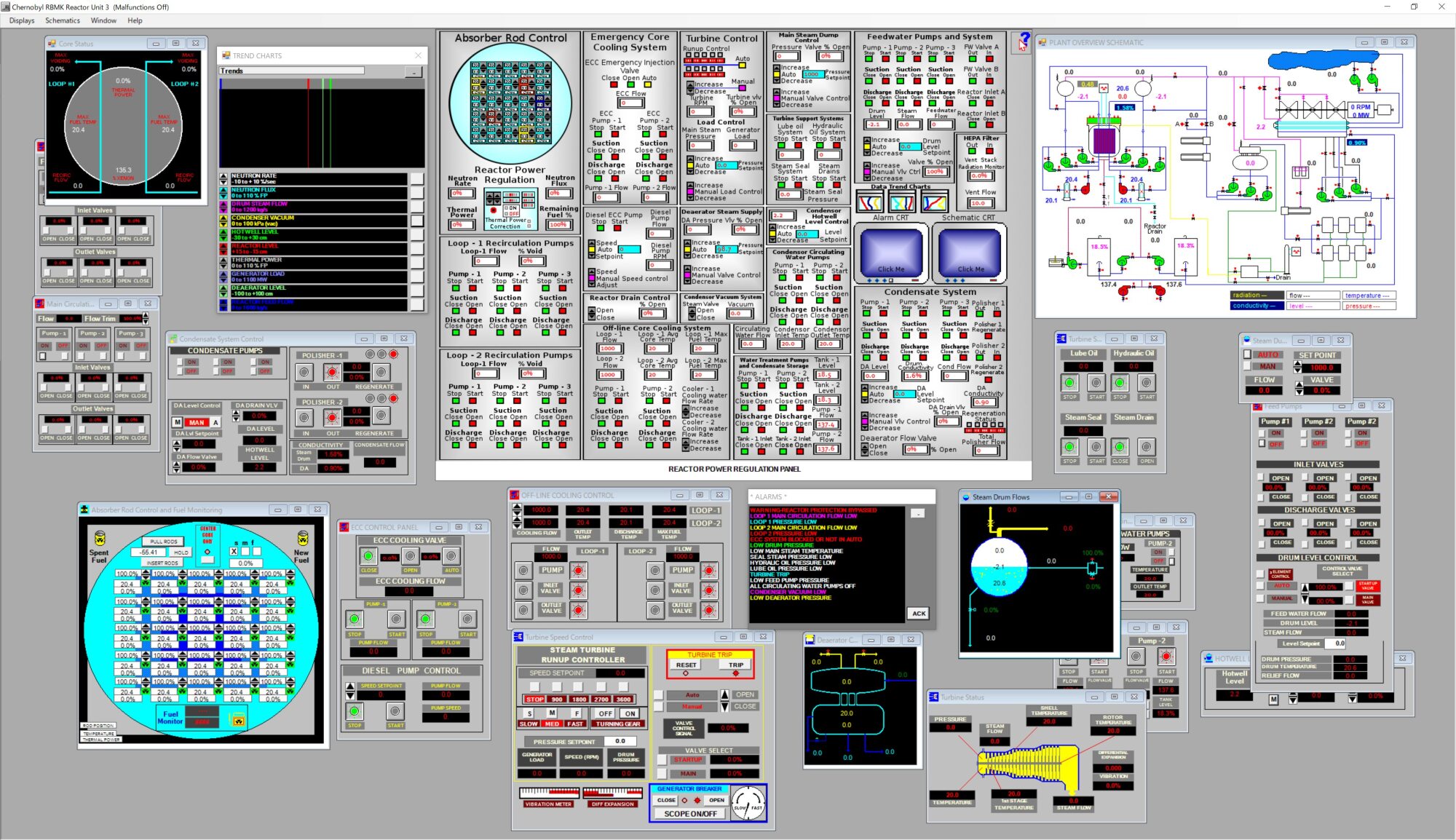Tick the Steam Dump AUTO checkbox
The height and width of the screenshot is (840, 1456).
click(1247, 354)
